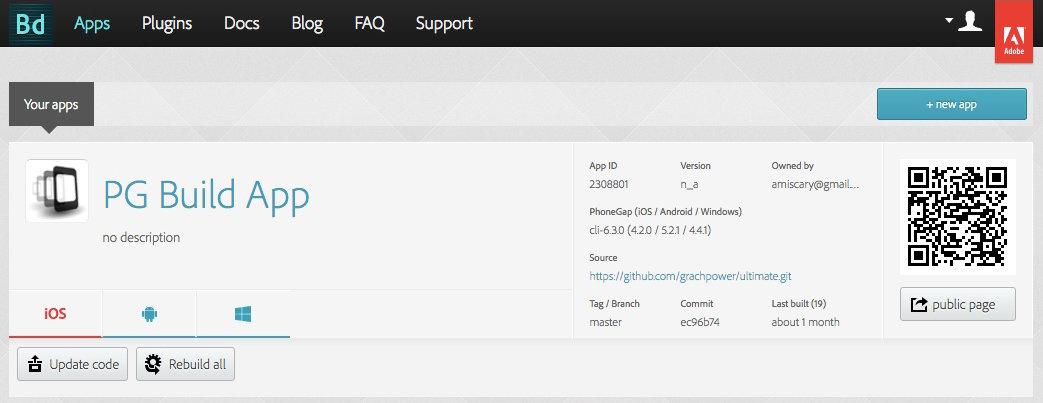Click the 'Source' label
The height and width of the screenshot is (403, 1043).
click(x=603, y=257)
